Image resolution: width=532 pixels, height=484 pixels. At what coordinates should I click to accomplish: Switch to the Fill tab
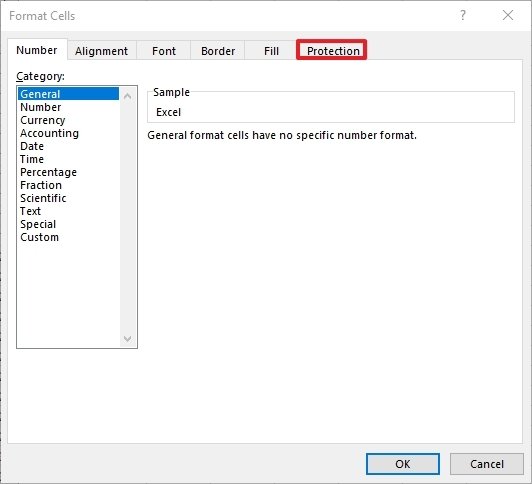pos(271,51)
